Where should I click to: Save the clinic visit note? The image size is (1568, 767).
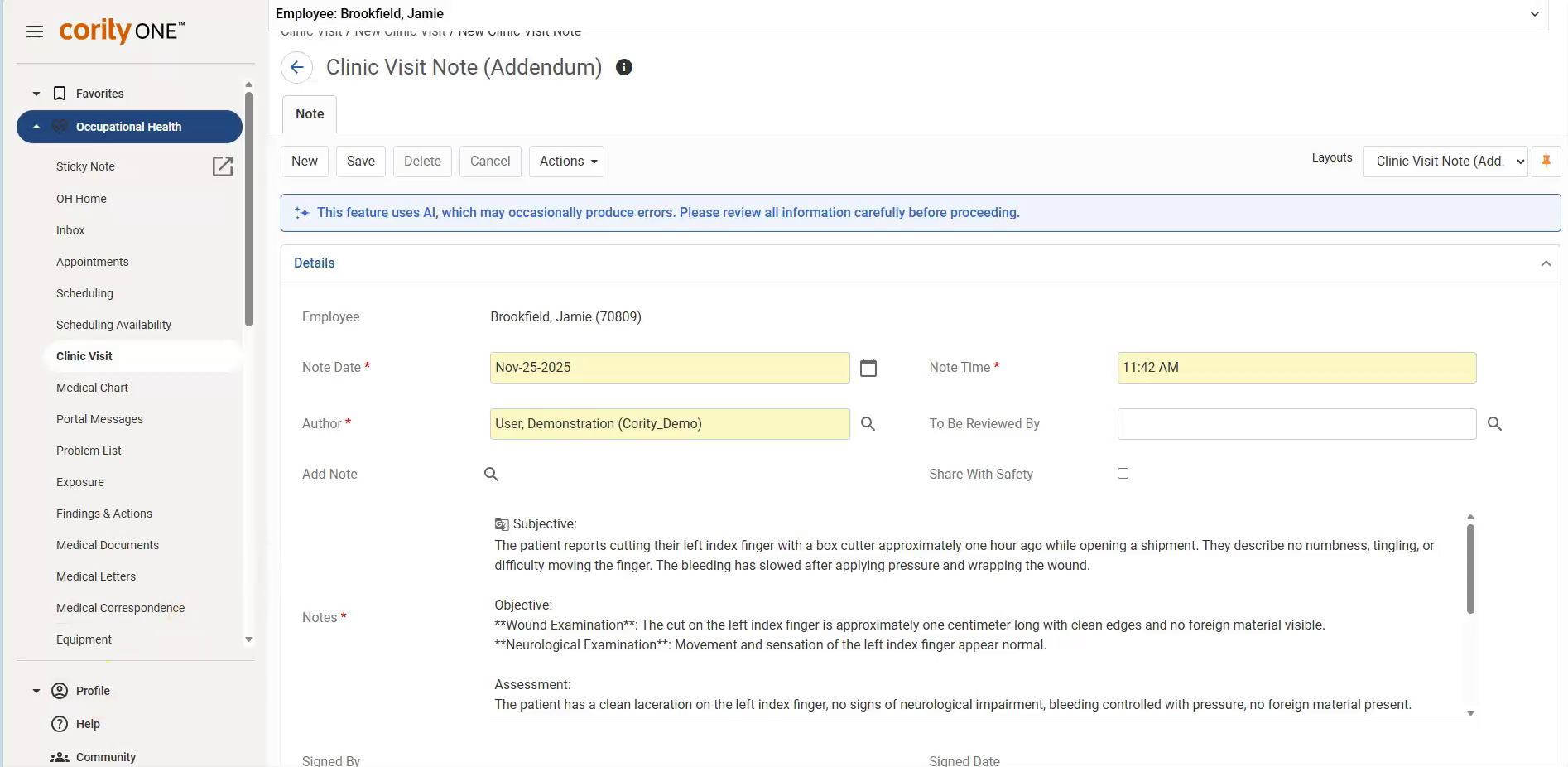point(360,162)
